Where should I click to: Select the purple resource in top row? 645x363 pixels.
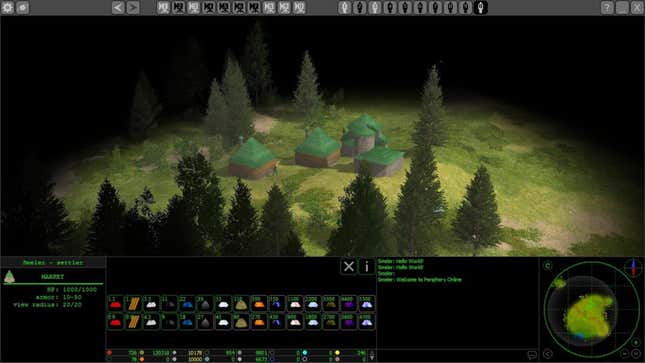tap(348, 304)
